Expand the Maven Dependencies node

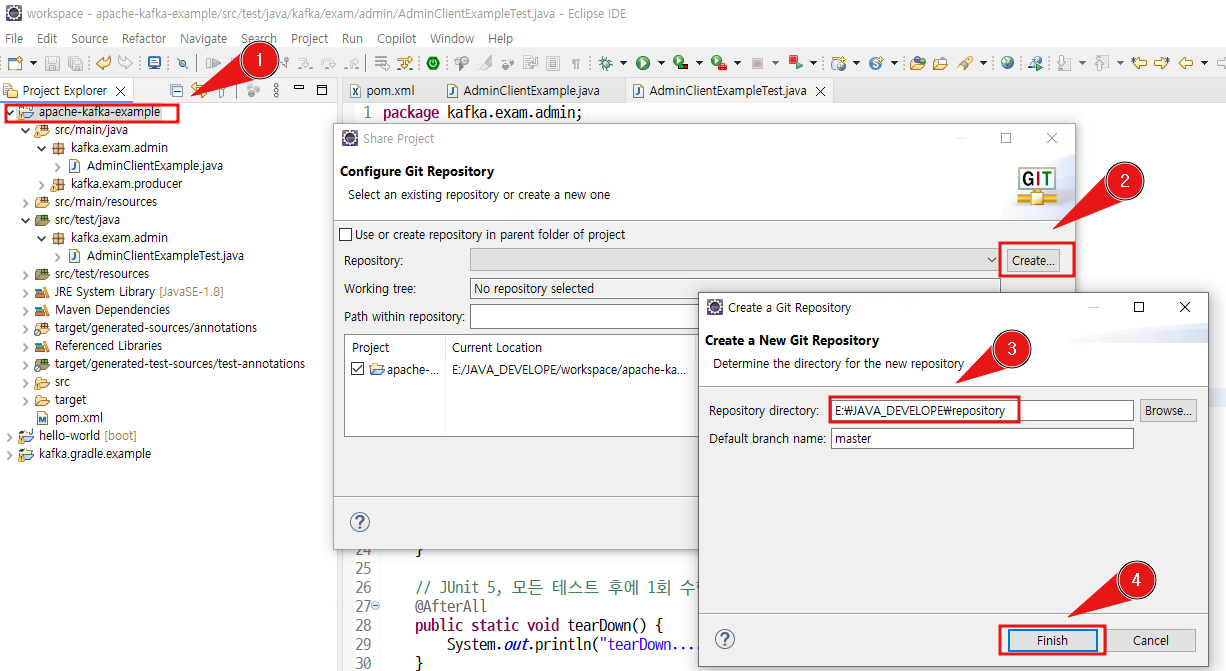point(26,310)
